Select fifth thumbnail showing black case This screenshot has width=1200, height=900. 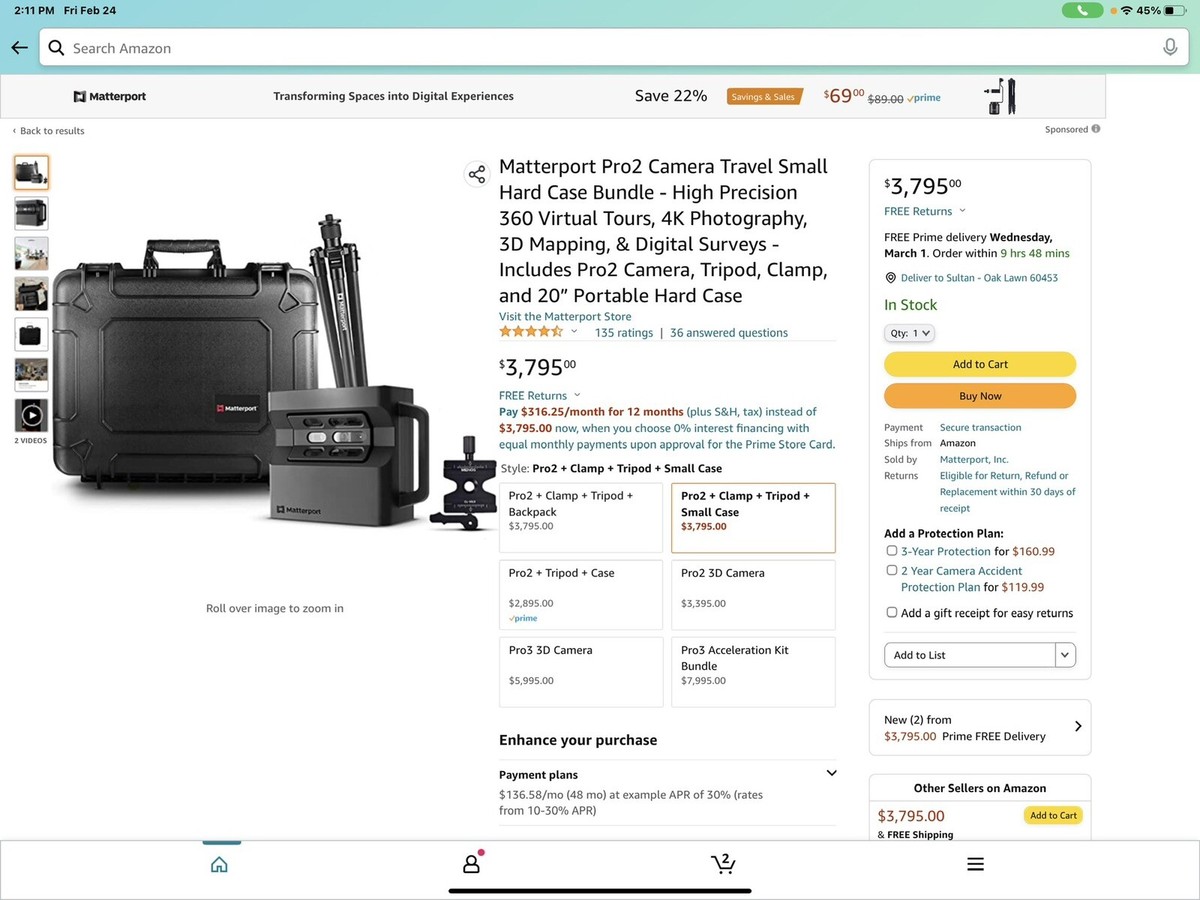pos(31,335)
